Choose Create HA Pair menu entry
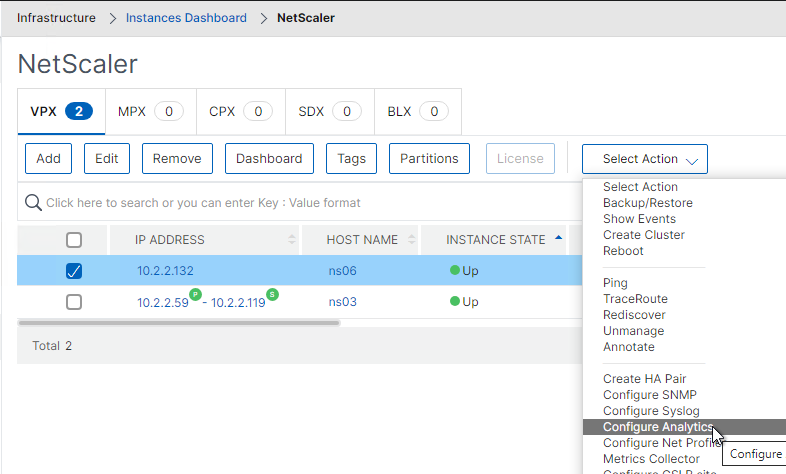 pyautogui.click(x=644, y=379)
